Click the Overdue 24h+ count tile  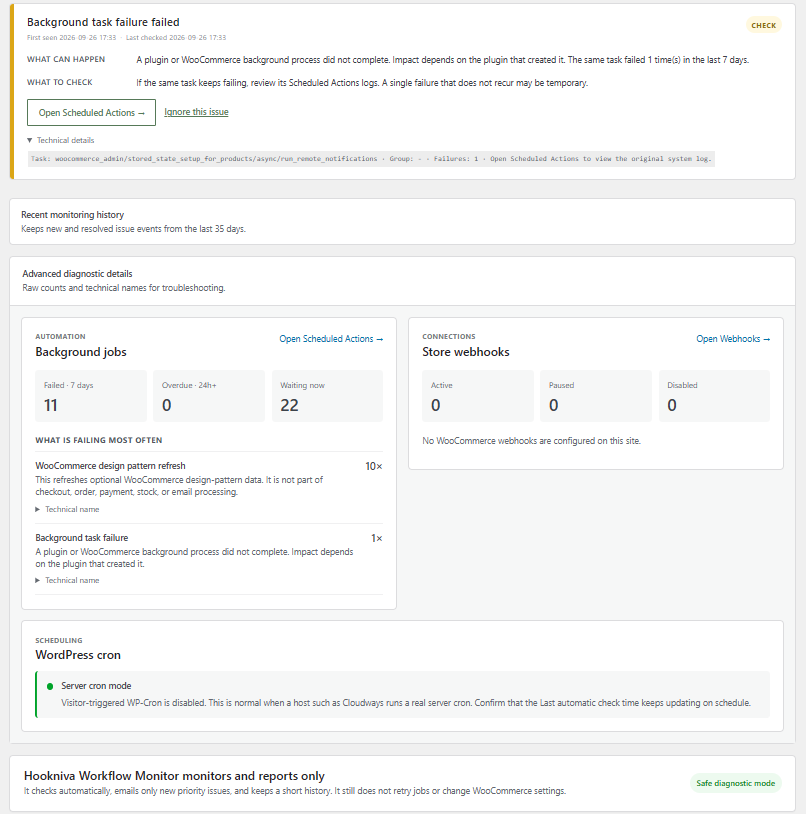click(x=209, y=396)
